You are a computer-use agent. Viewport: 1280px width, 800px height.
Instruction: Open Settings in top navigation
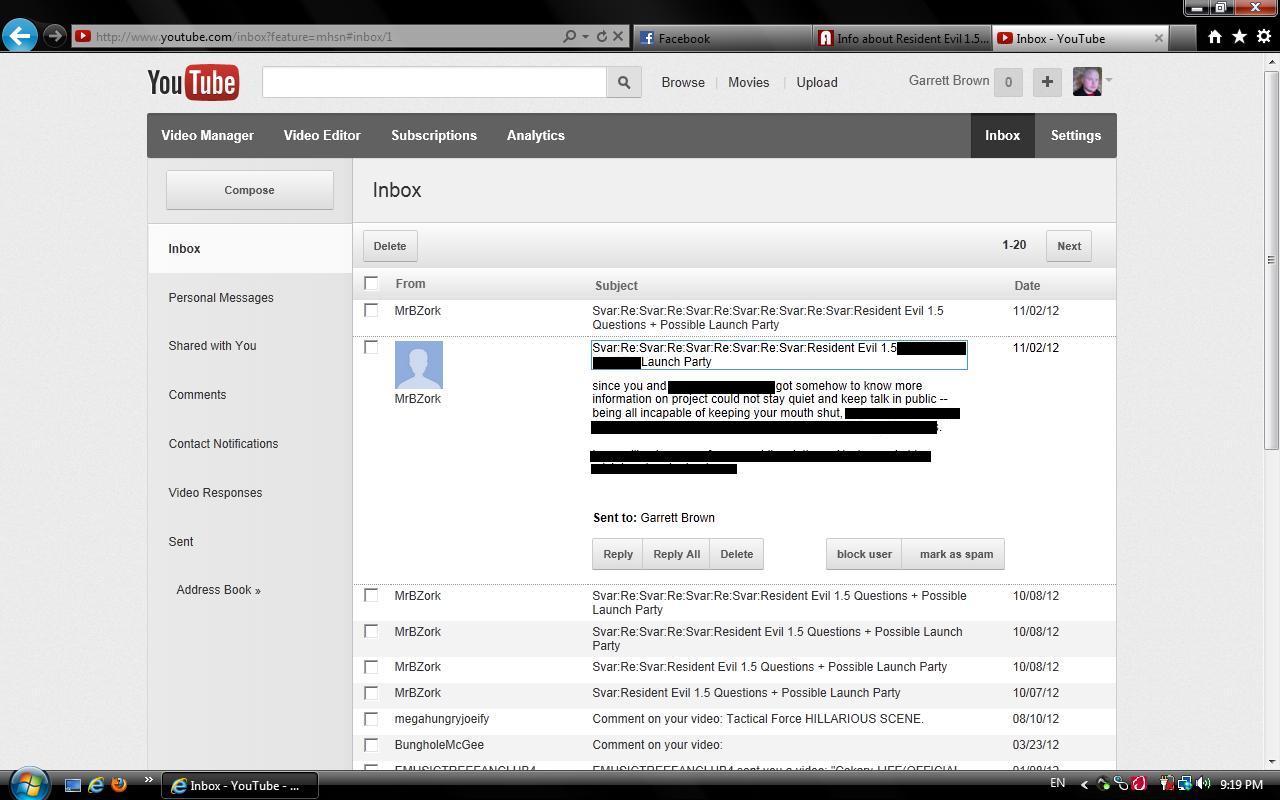1076,135
